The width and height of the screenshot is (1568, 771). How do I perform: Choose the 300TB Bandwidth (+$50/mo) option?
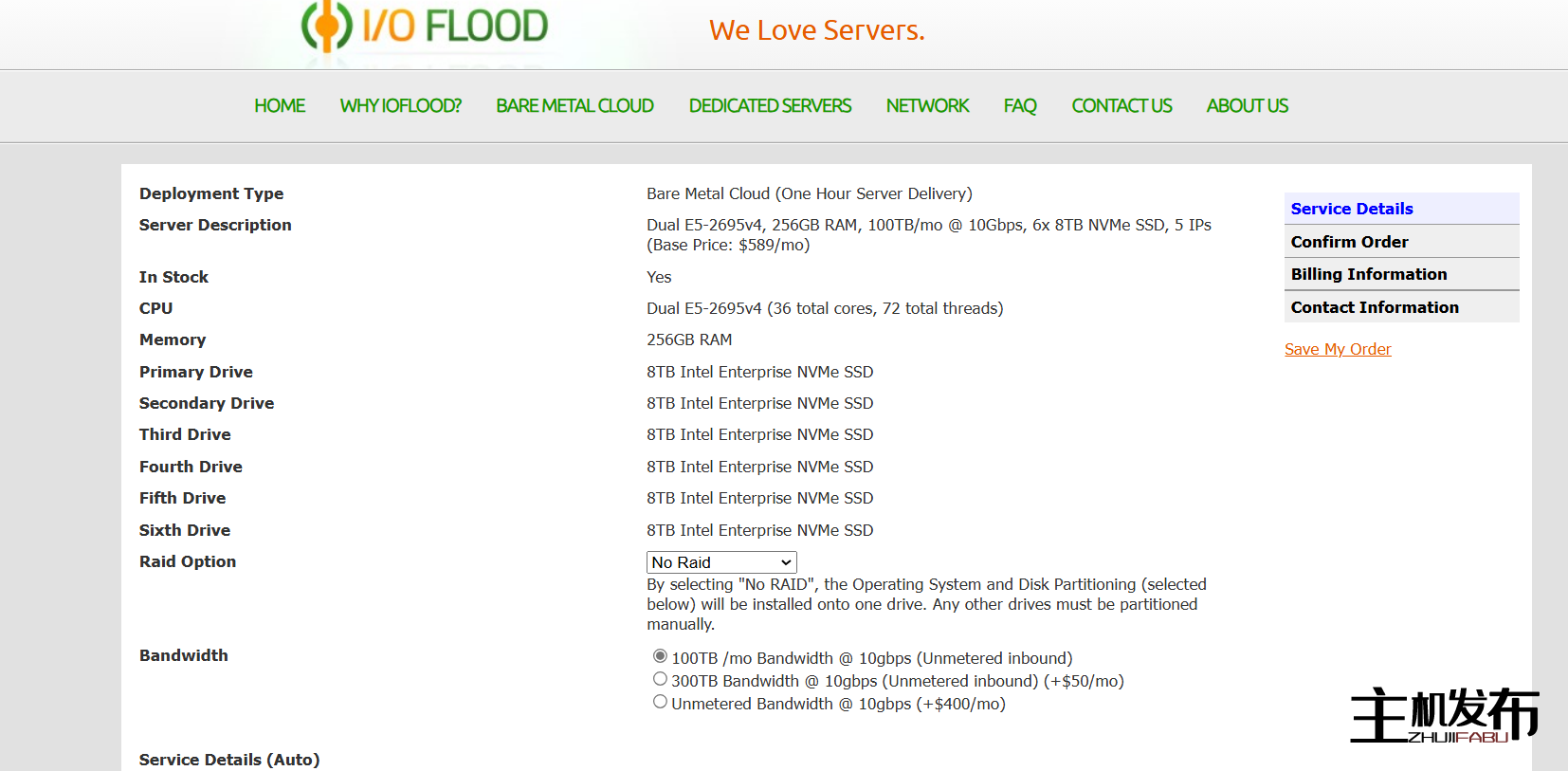point(660,679)
